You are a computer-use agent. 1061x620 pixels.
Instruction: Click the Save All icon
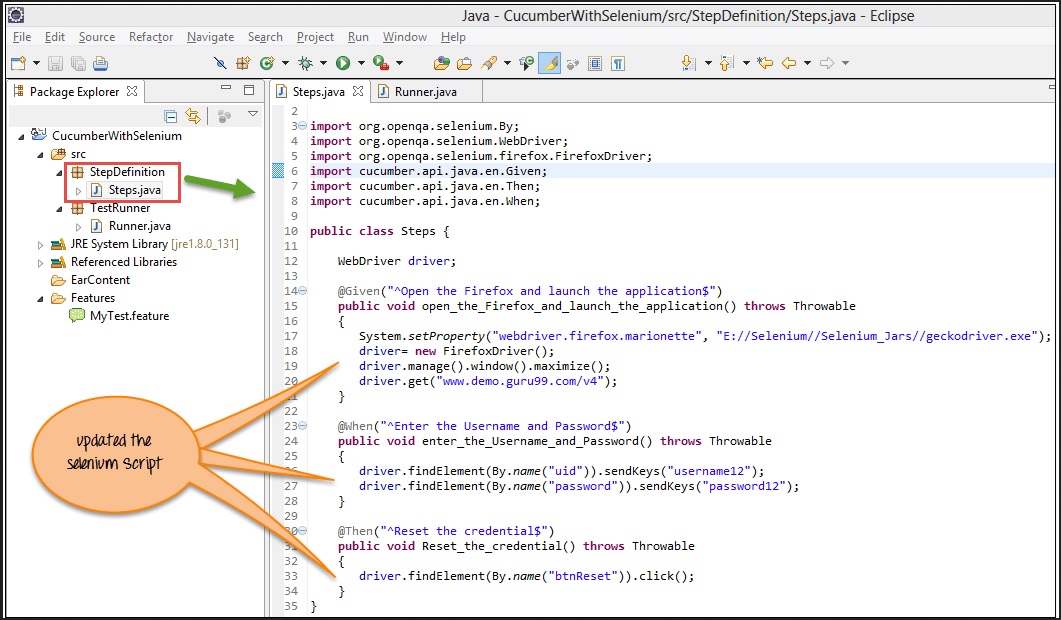[78, 64]
